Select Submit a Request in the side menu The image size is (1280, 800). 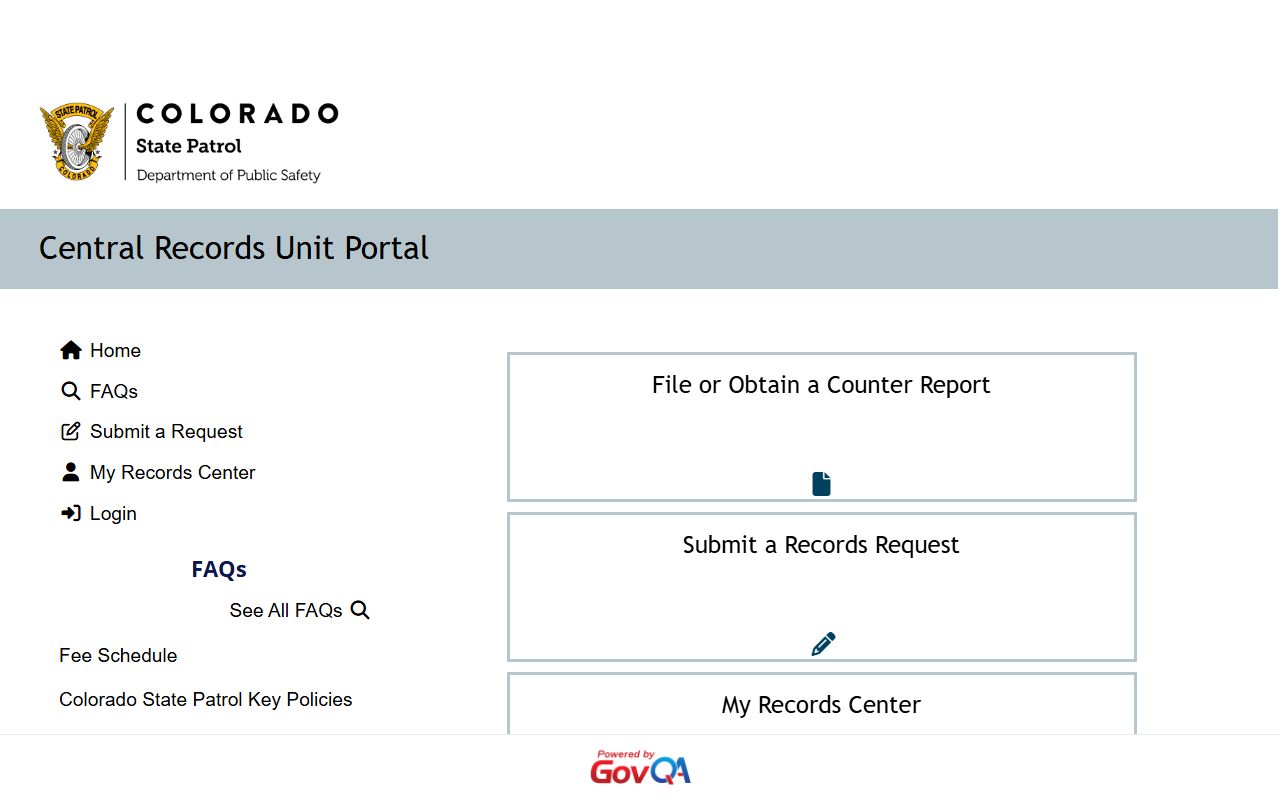[166, 431]
